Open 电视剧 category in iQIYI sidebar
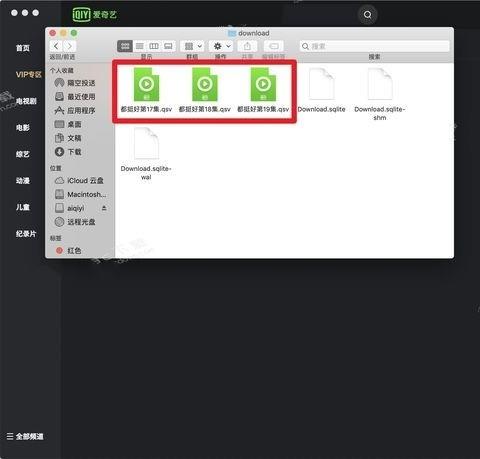 [x=26, y=101]
